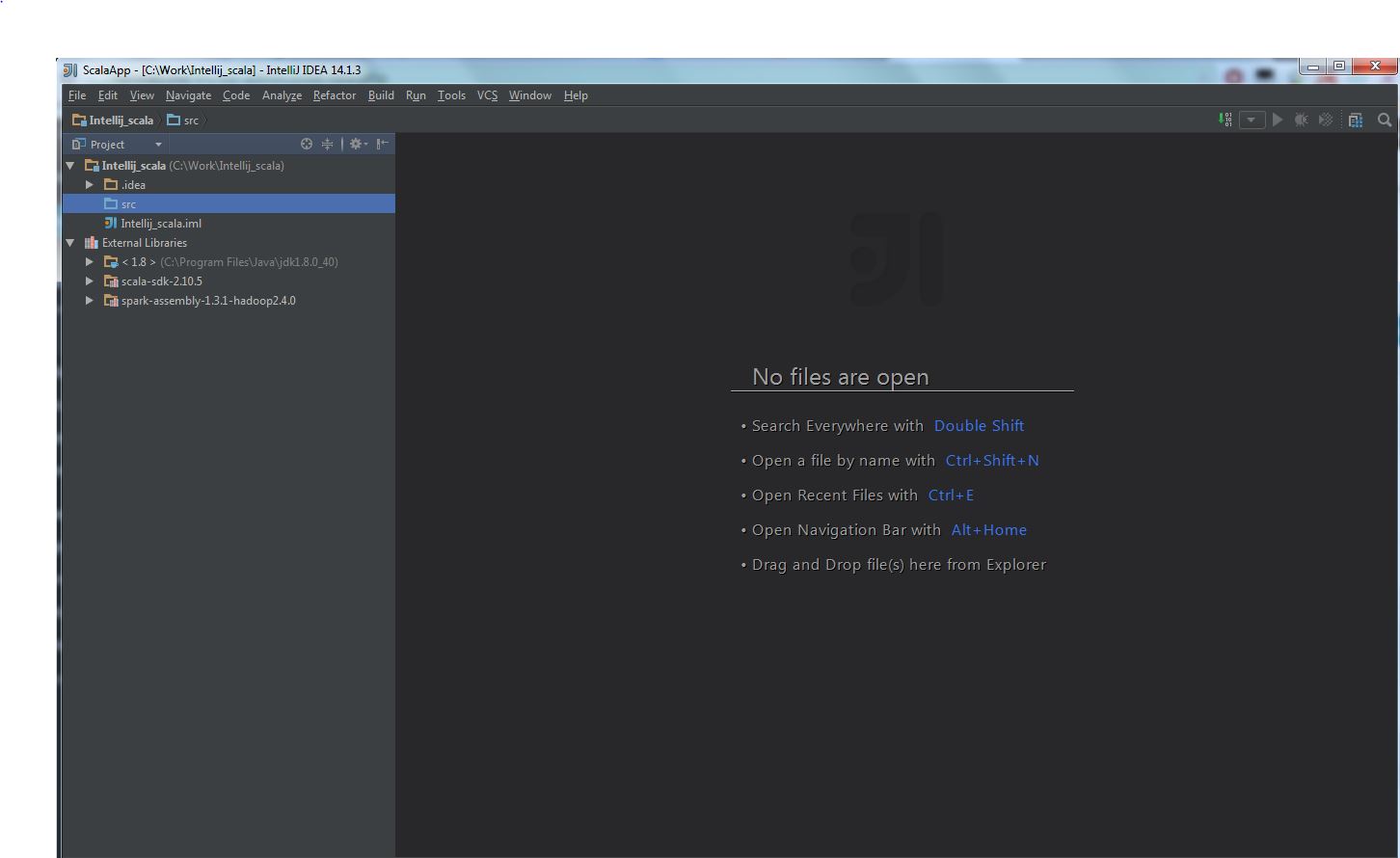Open the Analyze menu
Image resolution: width=1400 pixels, height=858 pixels.
282,95
